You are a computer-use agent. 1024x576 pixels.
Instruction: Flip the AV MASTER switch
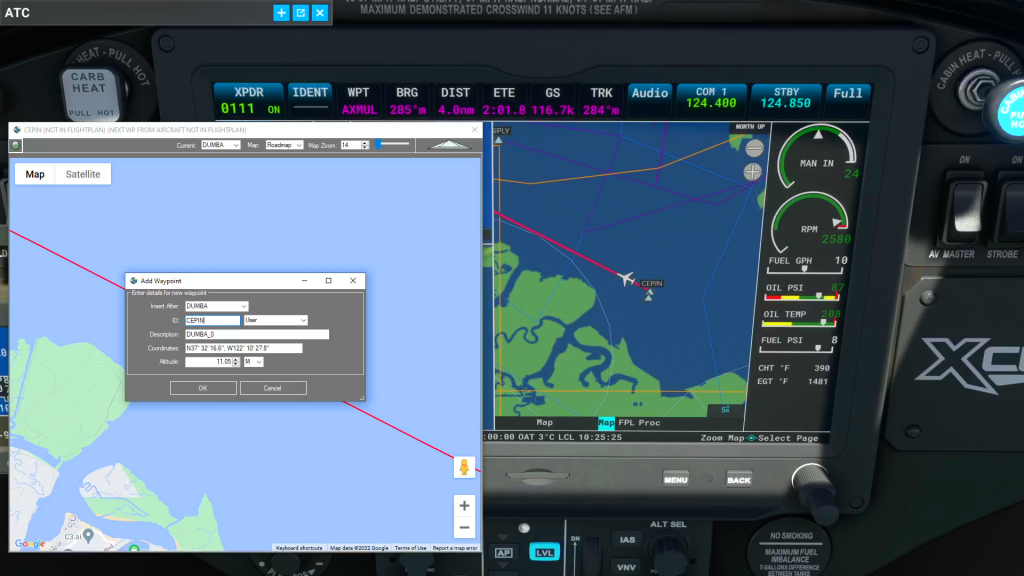[x=965, y=208]
